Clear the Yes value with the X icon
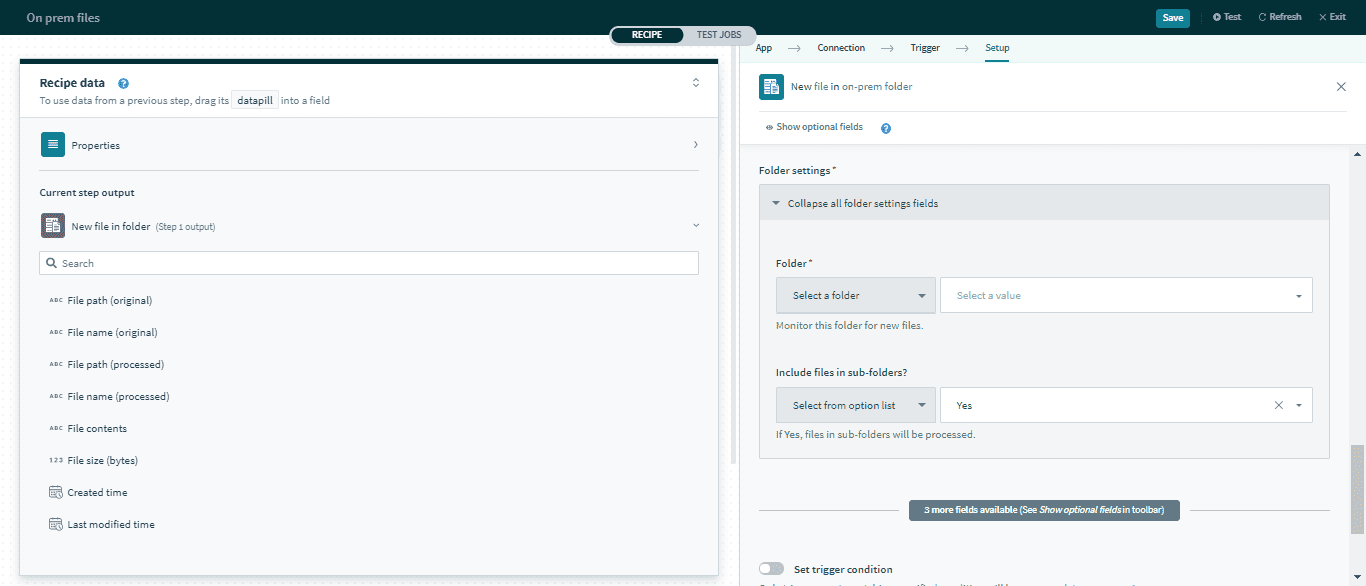Image resolution: width=1366 pixels, height=586 pixels. pos(1278,405)
